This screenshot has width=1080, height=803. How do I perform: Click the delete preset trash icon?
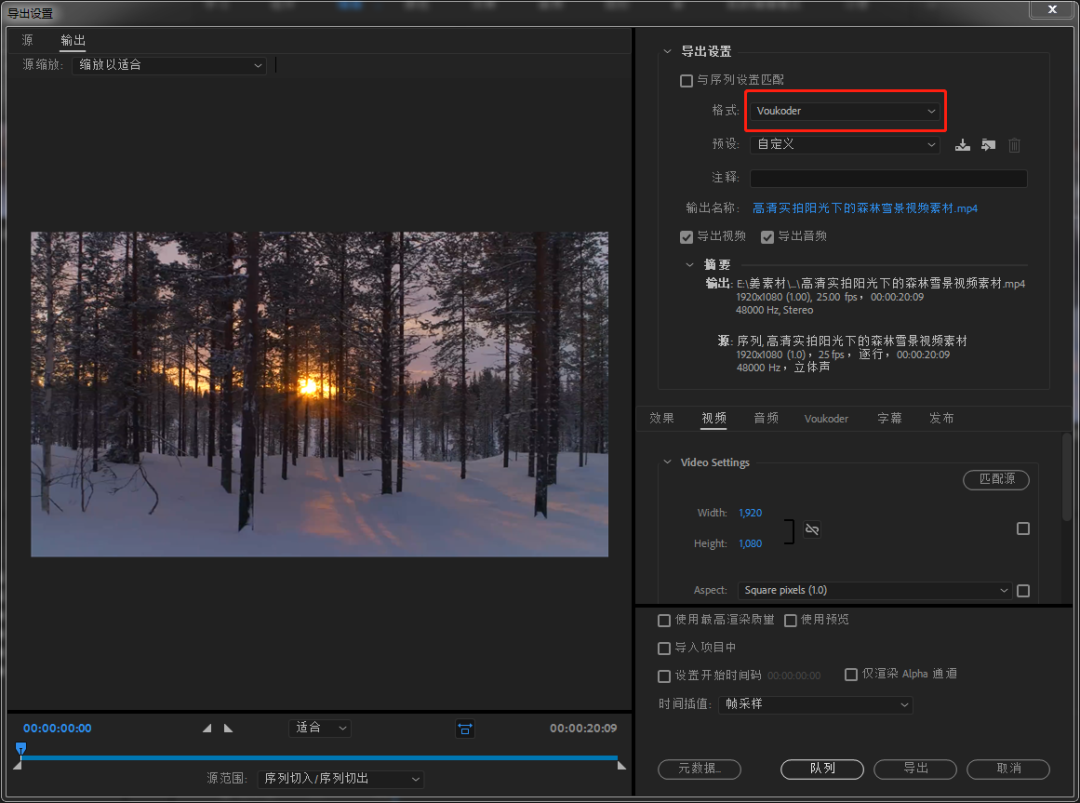click(1014, 145)
